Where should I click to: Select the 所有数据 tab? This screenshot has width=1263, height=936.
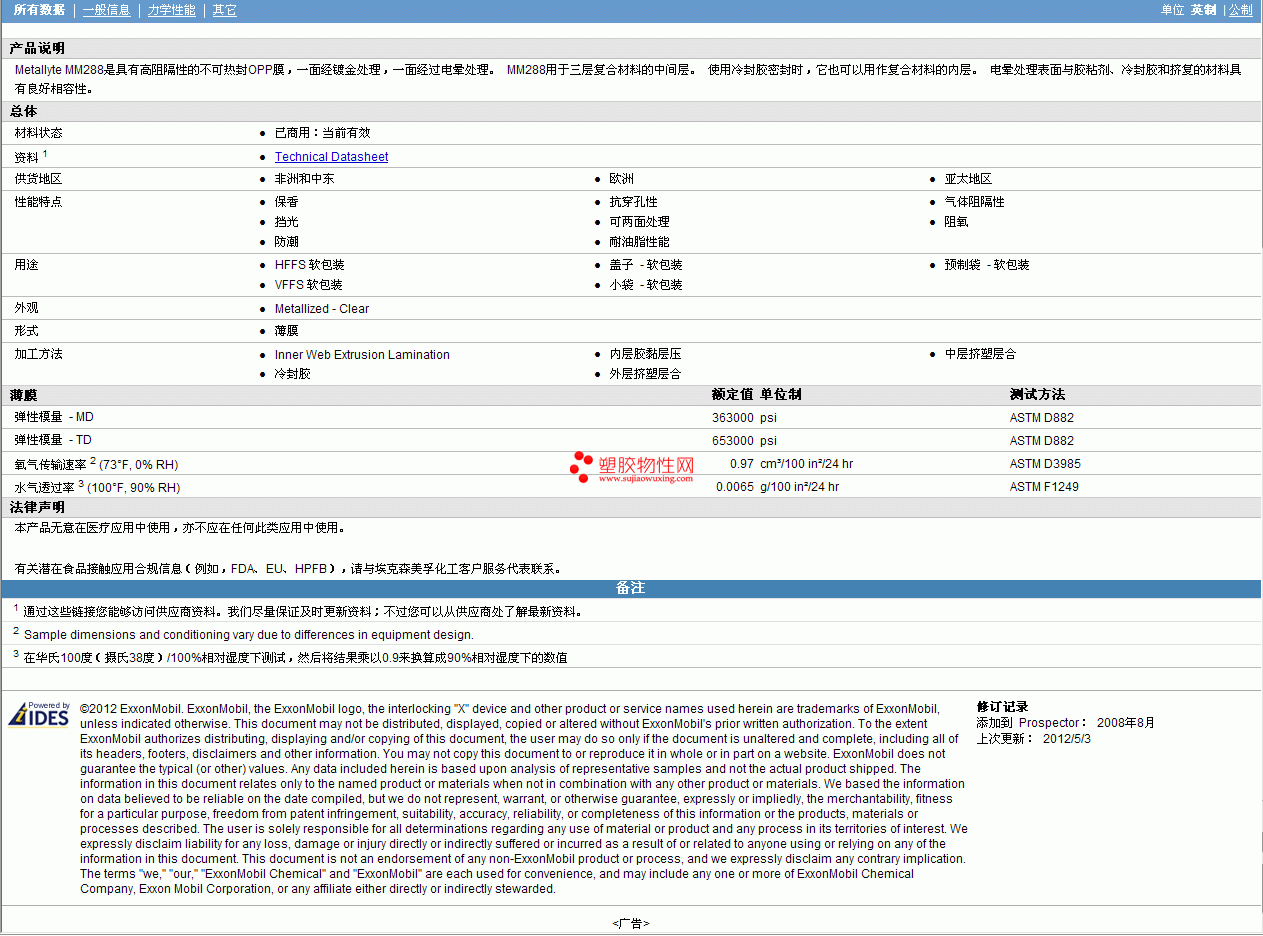click(x=40, y=10)
